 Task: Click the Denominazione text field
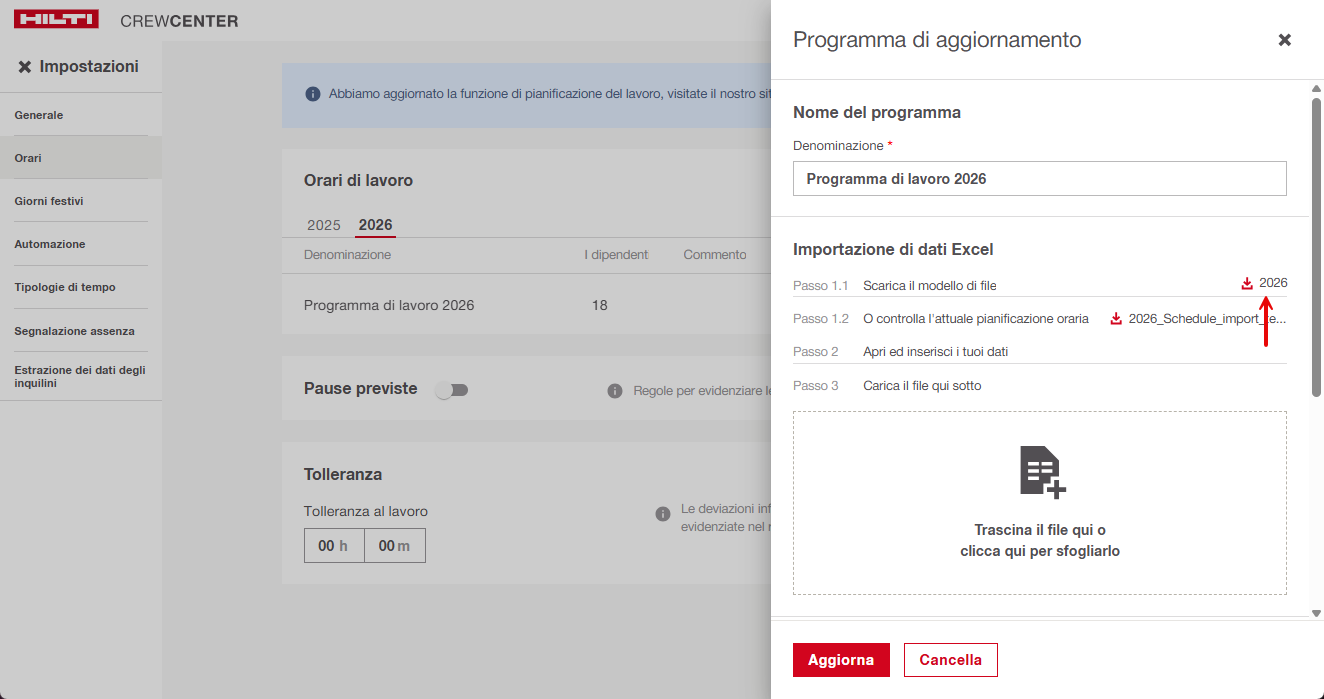[1039, 179]
